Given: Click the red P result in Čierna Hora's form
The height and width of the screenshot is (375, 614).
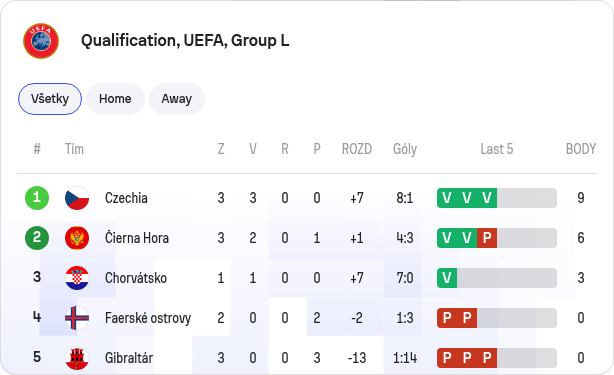Looking at the screenshot, I should (x=487, y=238).
